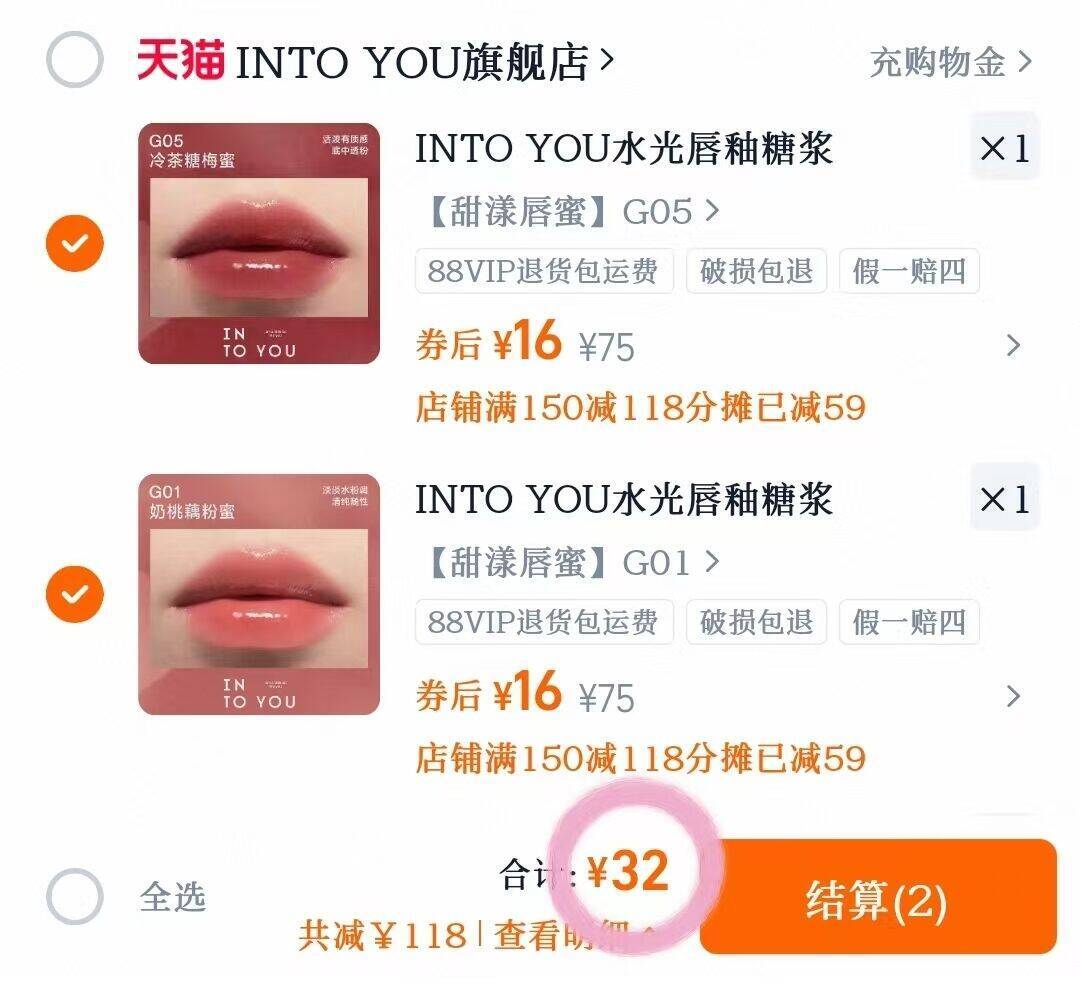Open the first INTO YOU水光唇釉糖浆 title

[624, 149]
